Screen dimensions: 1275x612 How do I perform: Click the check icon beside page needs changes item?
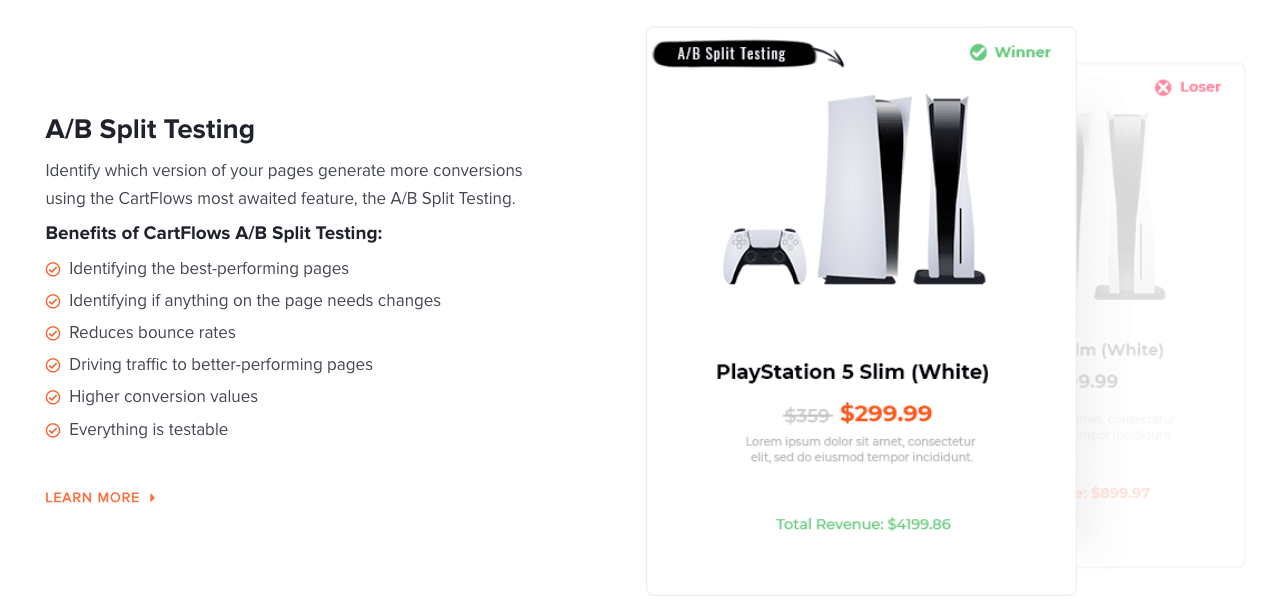53,301
